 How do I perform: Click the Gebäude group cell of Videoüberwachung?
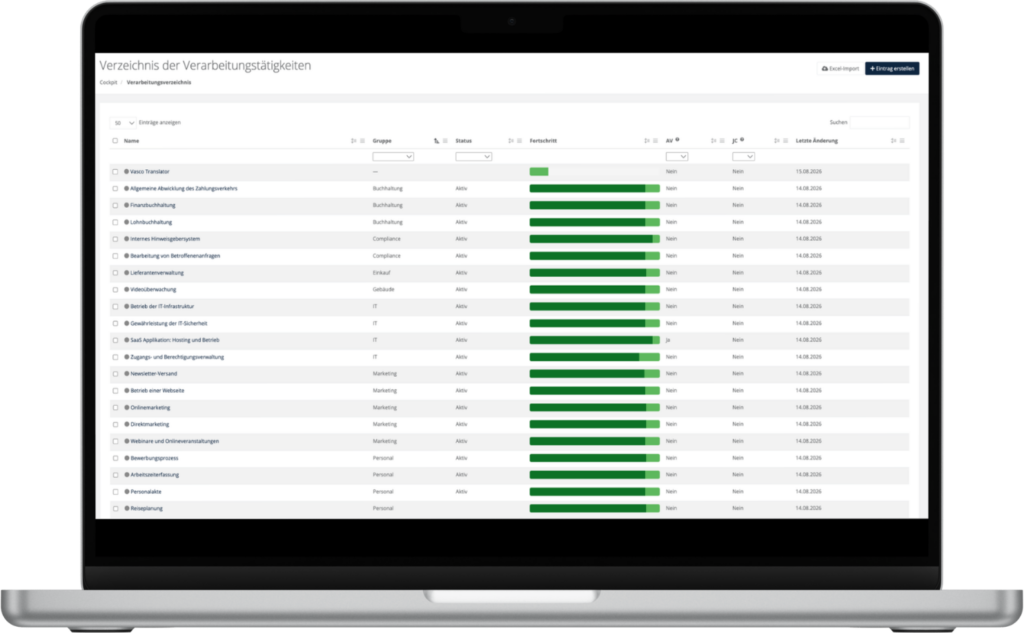(383, 289)
